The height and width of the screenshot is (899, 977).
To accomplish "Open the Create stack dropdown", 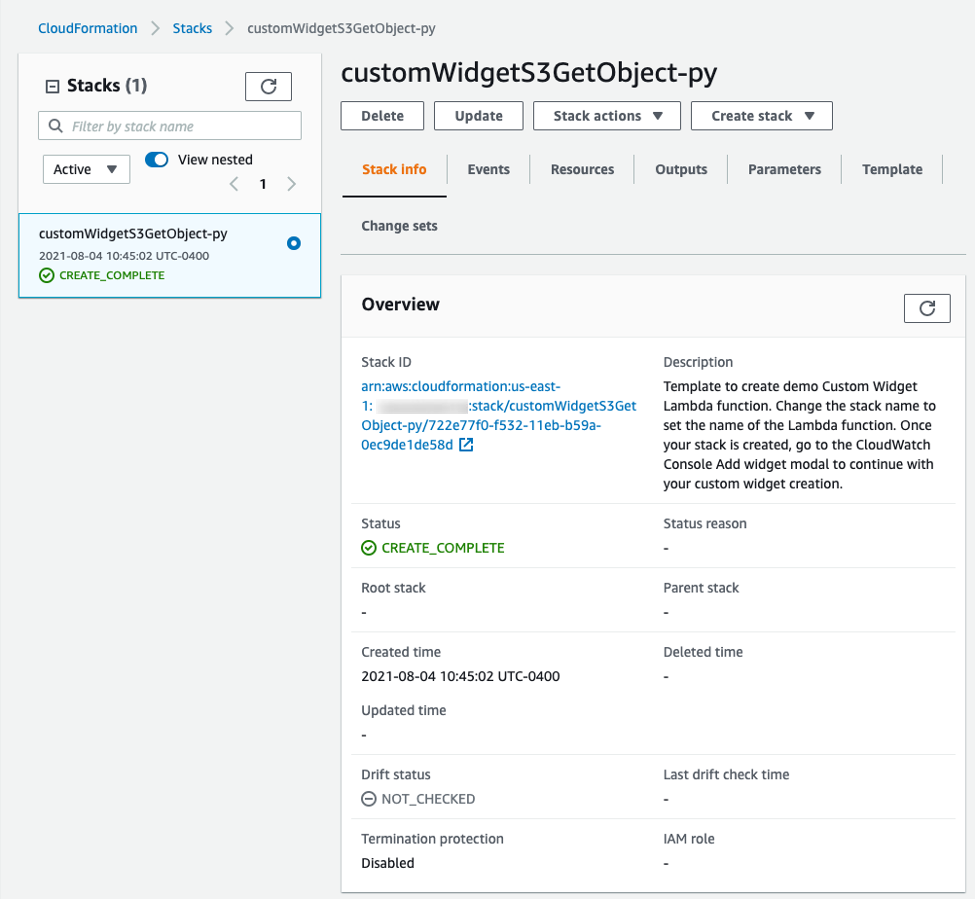I will (761, 115).
